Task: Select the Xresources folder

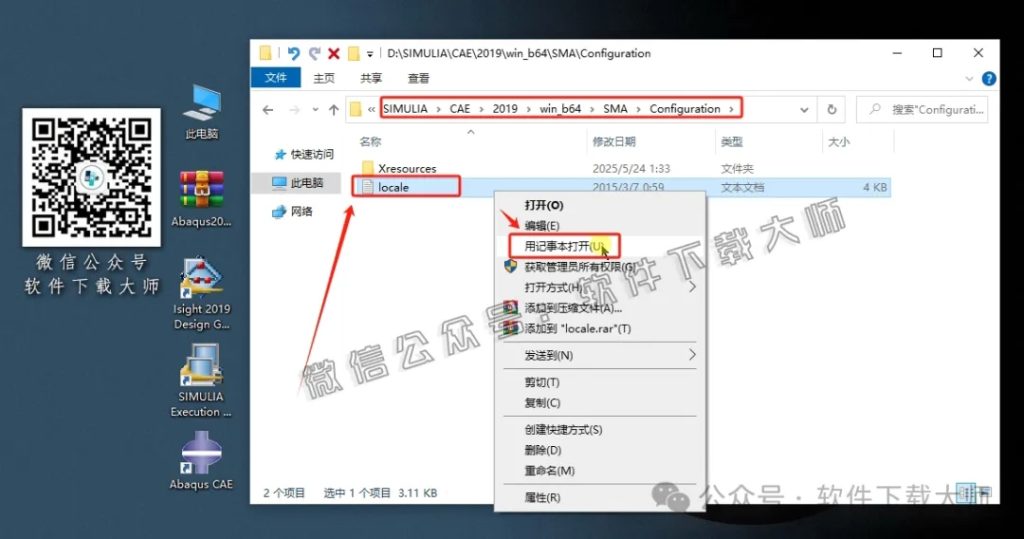Action: pyautogui.click(x=399, y=169)
